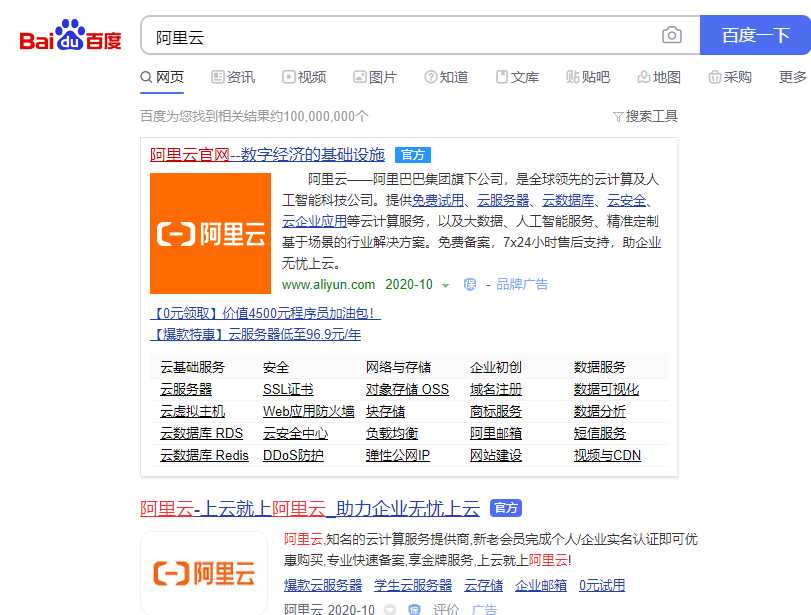Open 云服务器 link under 云基础服务
This screenshot has height=615, width=811.
click(x=186, y=389)
